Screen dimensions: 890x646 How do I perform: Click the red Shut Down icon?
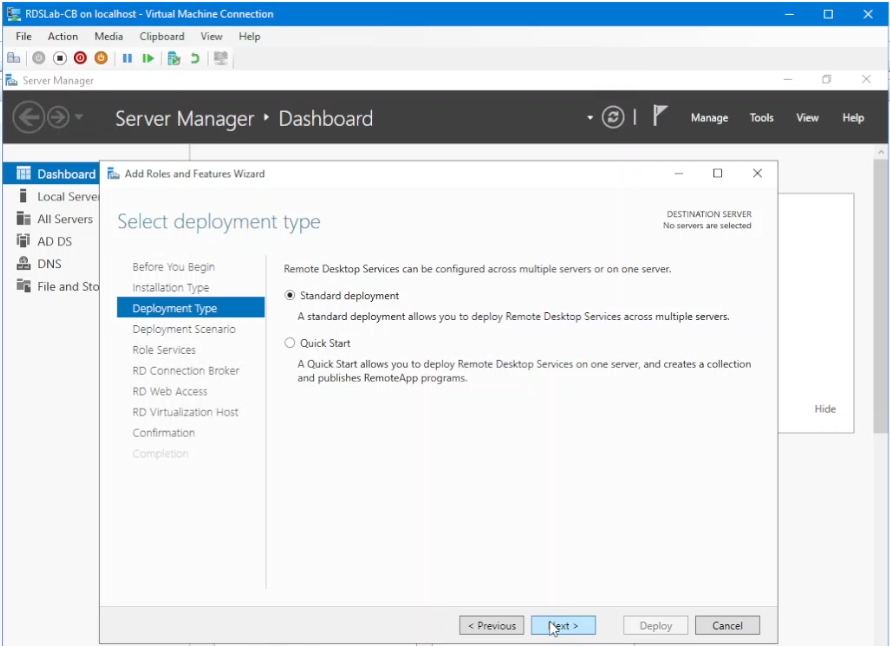[x=80, y=58]
